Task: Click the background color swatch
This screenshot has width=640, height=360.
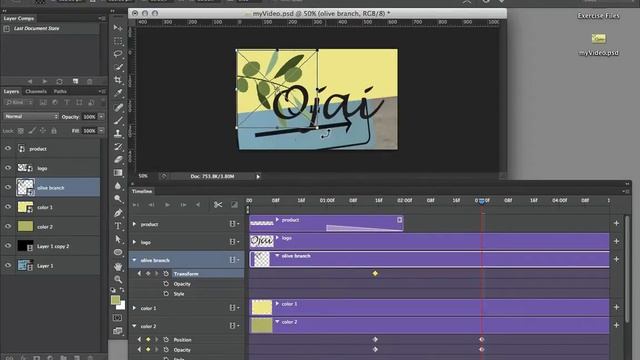Action: (x=121, y=305)
